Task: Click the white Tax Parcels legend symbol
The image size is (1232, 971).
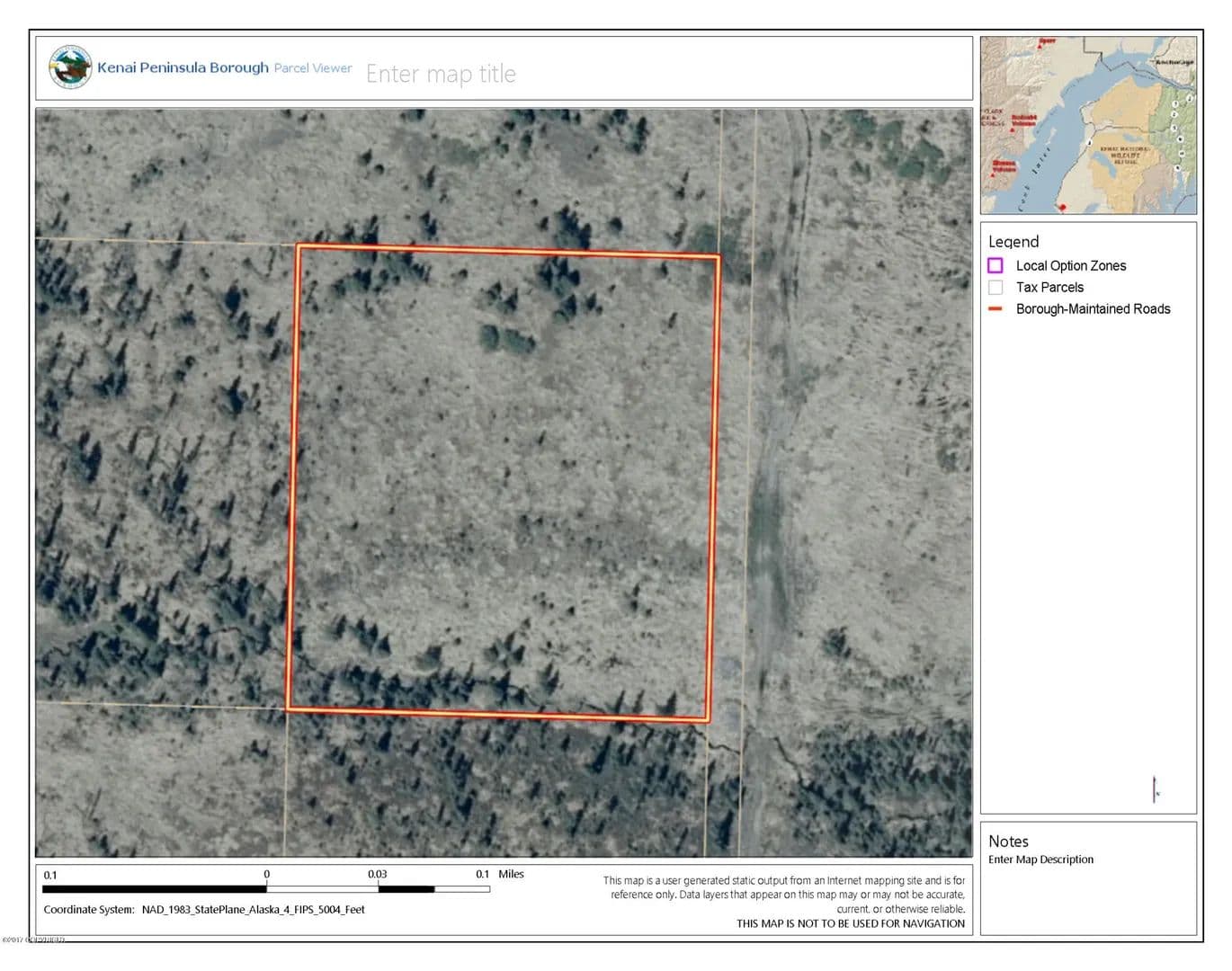Action: click(995, 287)
